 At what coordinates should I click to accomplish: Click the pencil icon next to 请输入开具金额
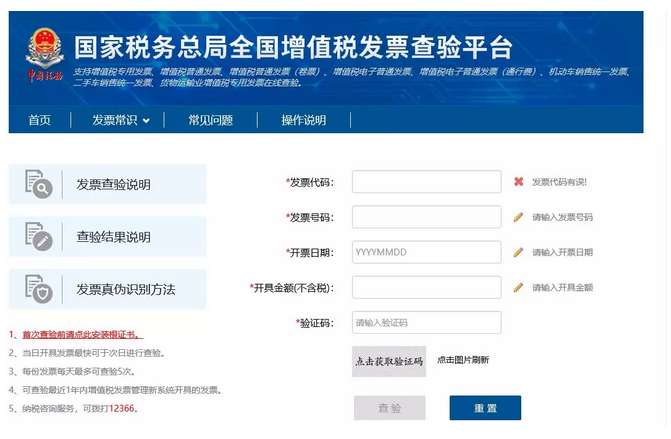coord(518,287)
